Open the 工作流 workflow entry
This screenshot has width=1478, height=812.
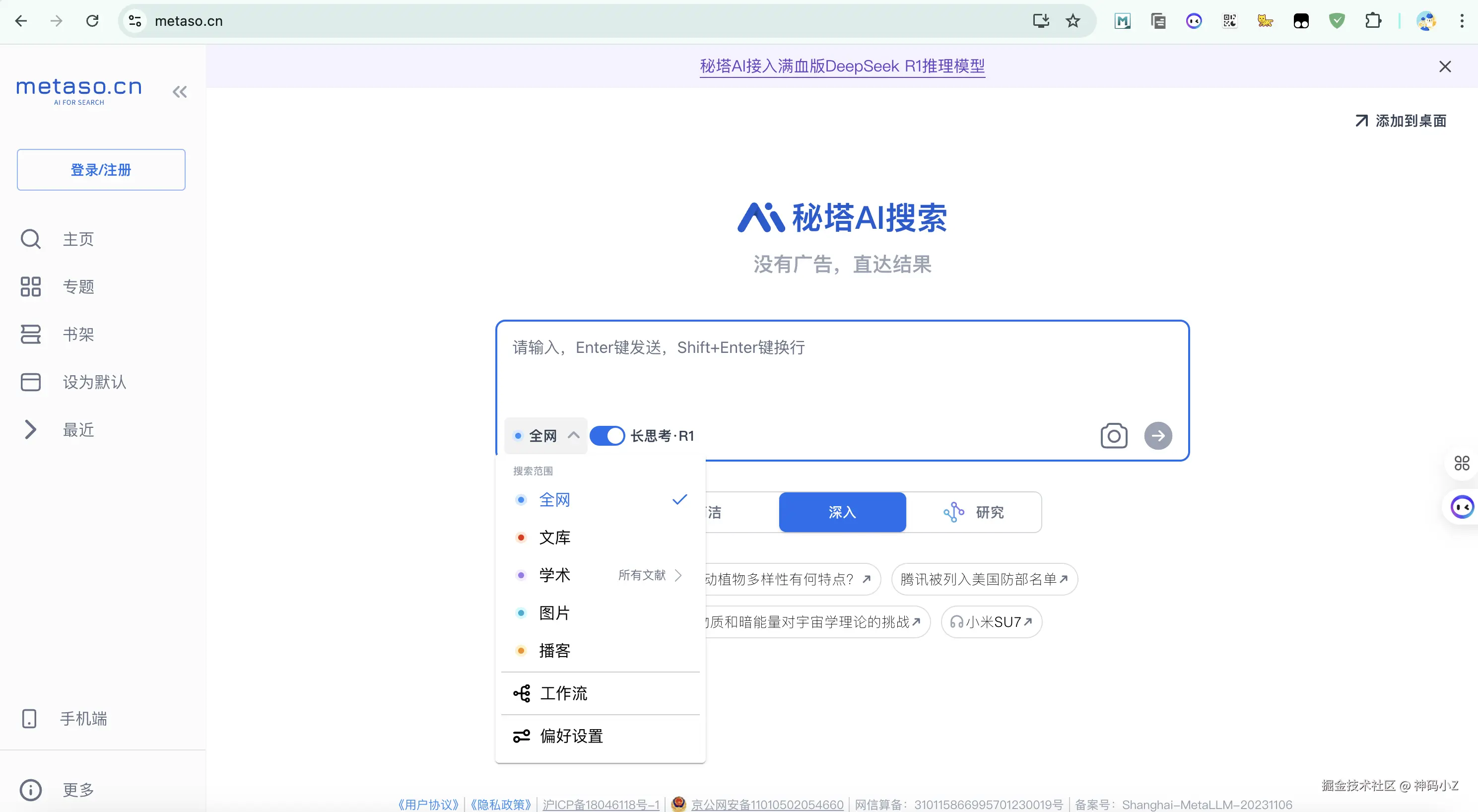tap(563, 693)
